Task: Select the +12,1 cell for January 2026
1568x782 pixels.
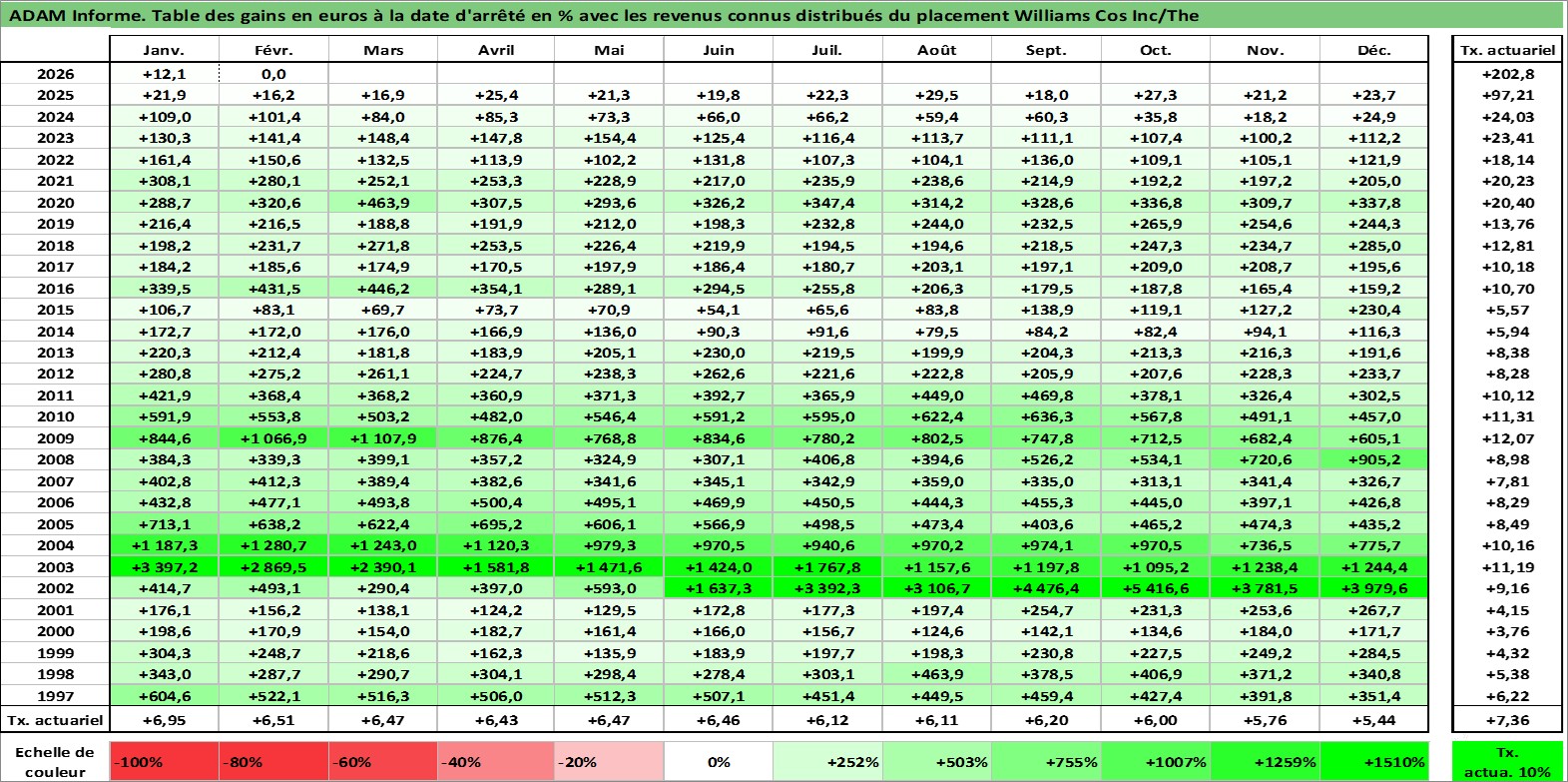Action: click(164, 74)
